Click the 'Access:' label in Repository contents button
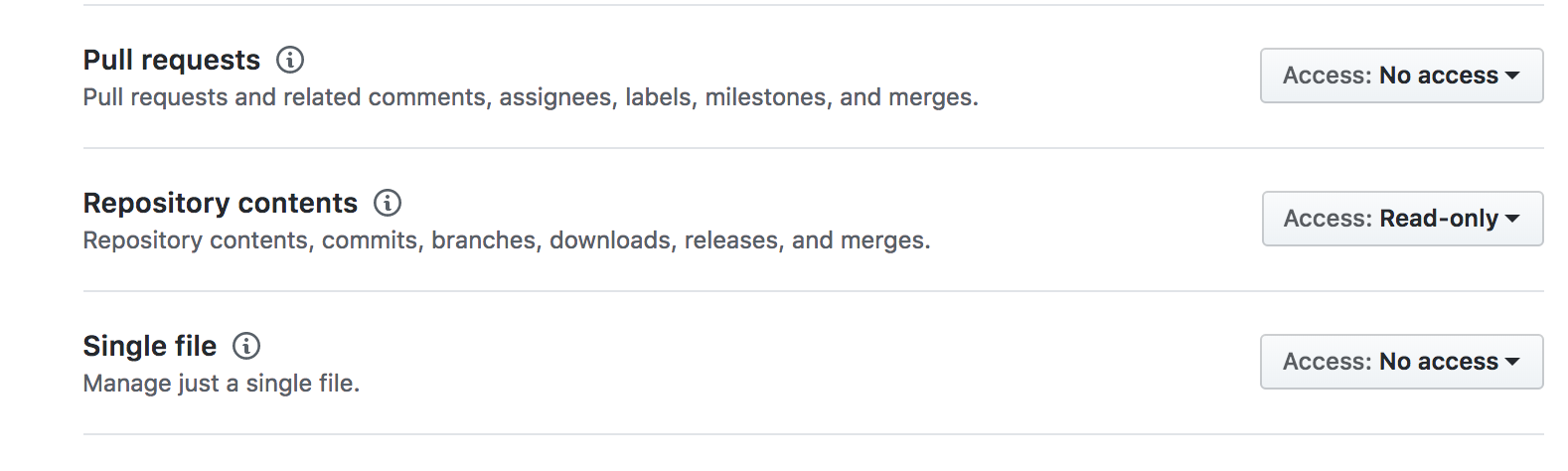 (x=1328, y=219)
